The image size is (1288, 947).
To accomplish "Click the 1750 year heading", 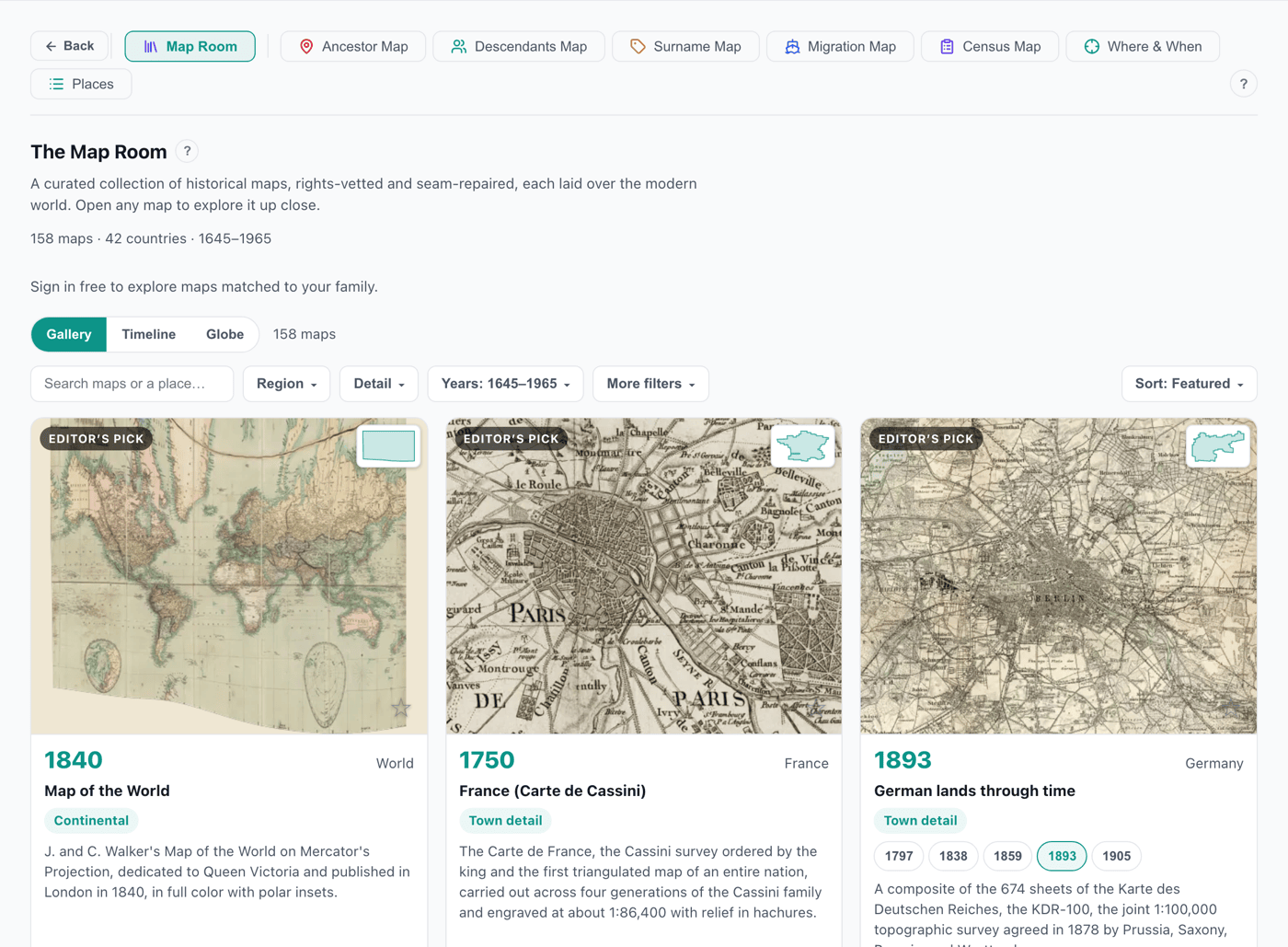I will 487,760.
